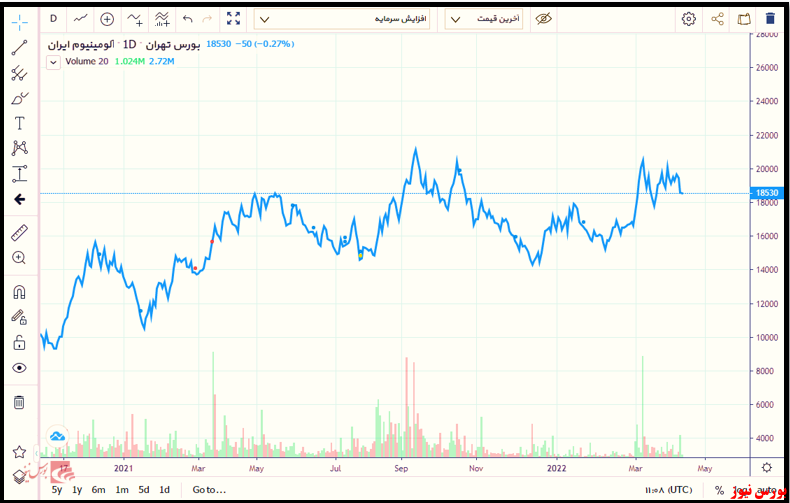Viewport: 790px width, 503px height.
Task: Select the pitchfork tool
Action: tap(19, 73)
